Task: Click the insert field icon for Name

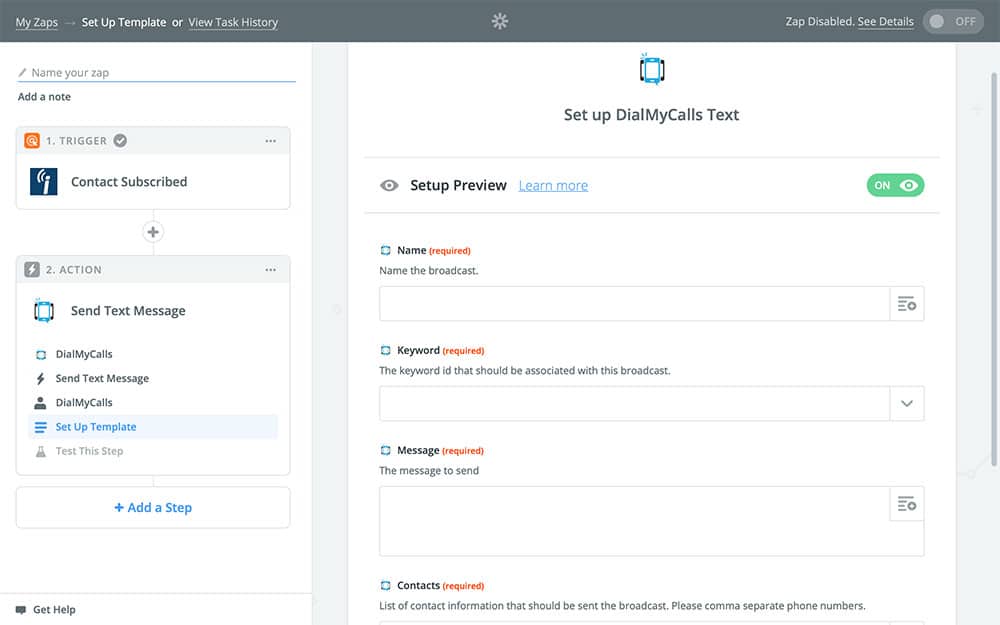Action: (x=906, y=304)
